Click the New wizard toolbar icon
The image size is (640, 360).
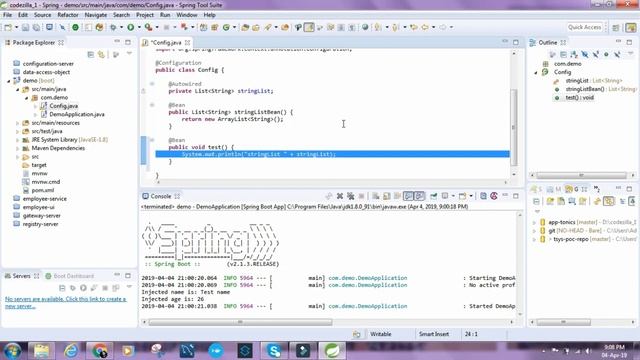coord(8,27)
